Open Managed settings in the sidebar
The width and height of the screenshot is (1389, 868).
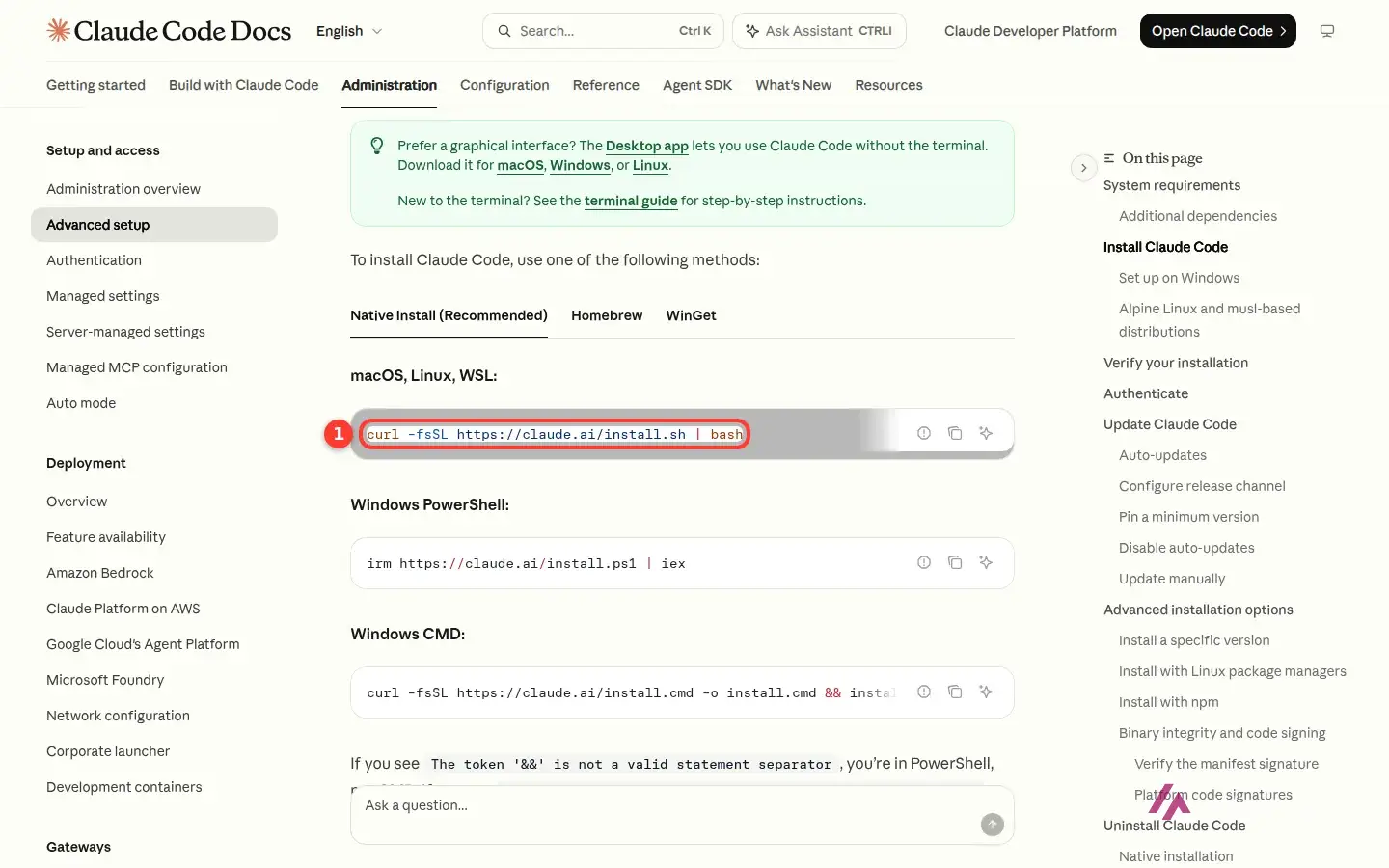(x=103, y=296)
